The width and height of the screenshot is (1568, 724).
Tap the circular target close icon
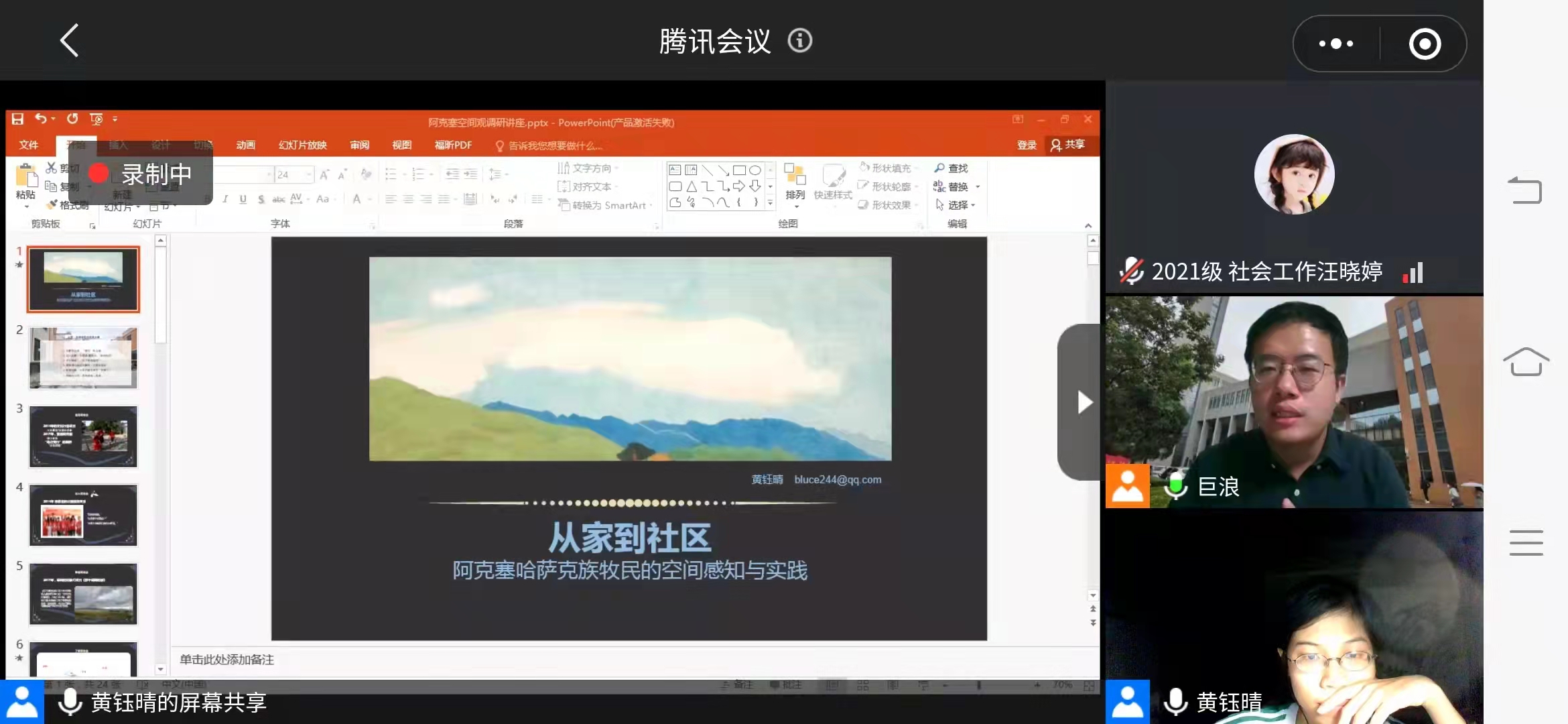click(x=1425, y=44)
